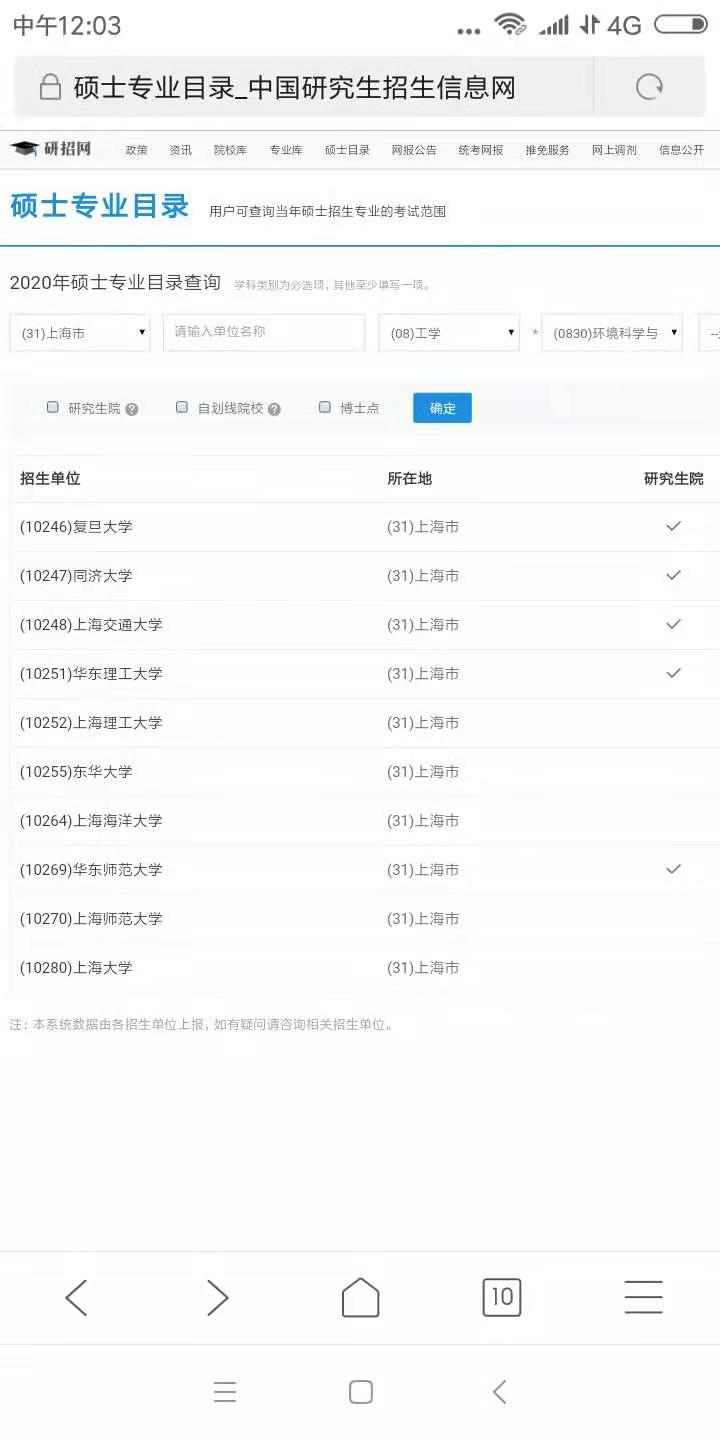Click (31)上海市 cell in 东华大学 row
Viewport: 720px width, 1440px height.
point(423,772)
